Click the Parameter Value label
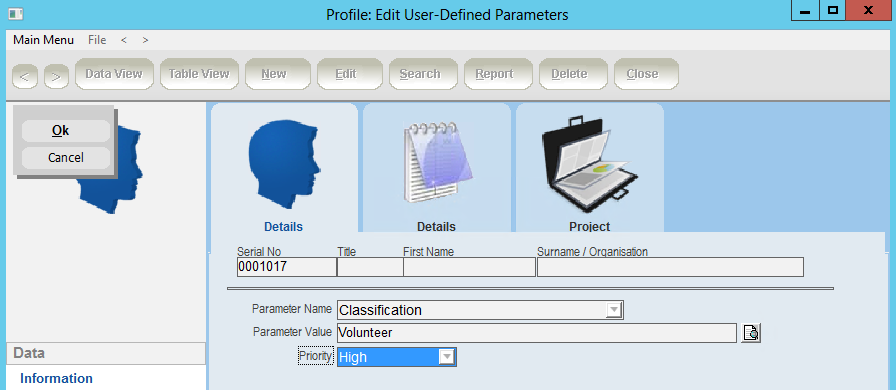896x390 pixels. click(292, 332)
